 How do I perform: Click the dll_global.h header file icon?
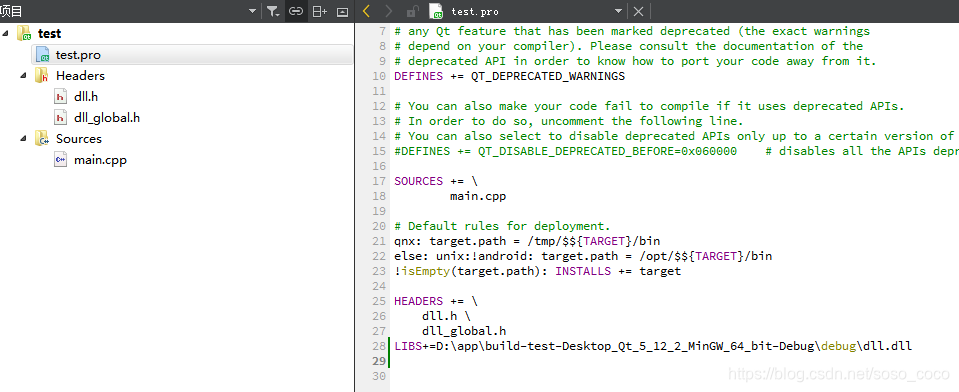click(x=60, y=118)
